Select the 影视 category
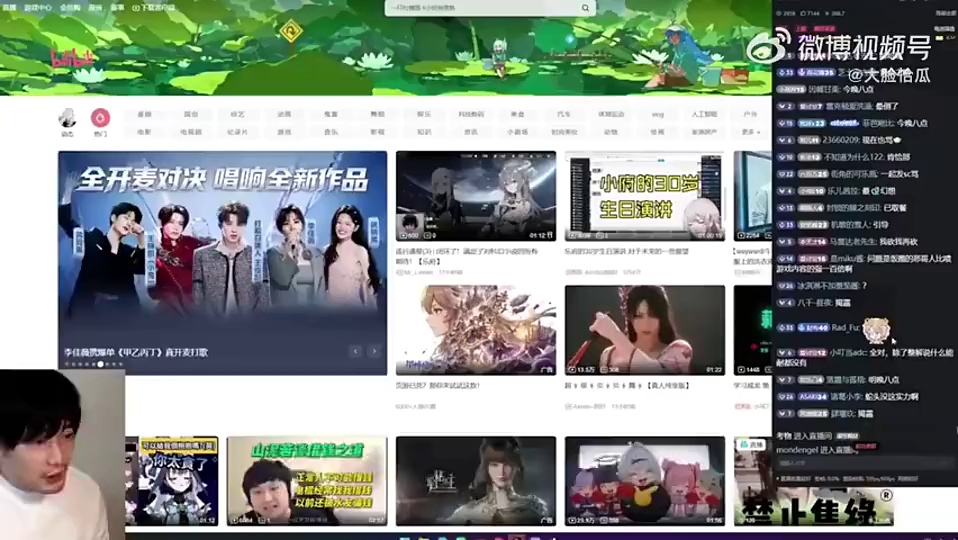This screenshot has height=540, width=958. pyautogui.click(x=378, y=131)
